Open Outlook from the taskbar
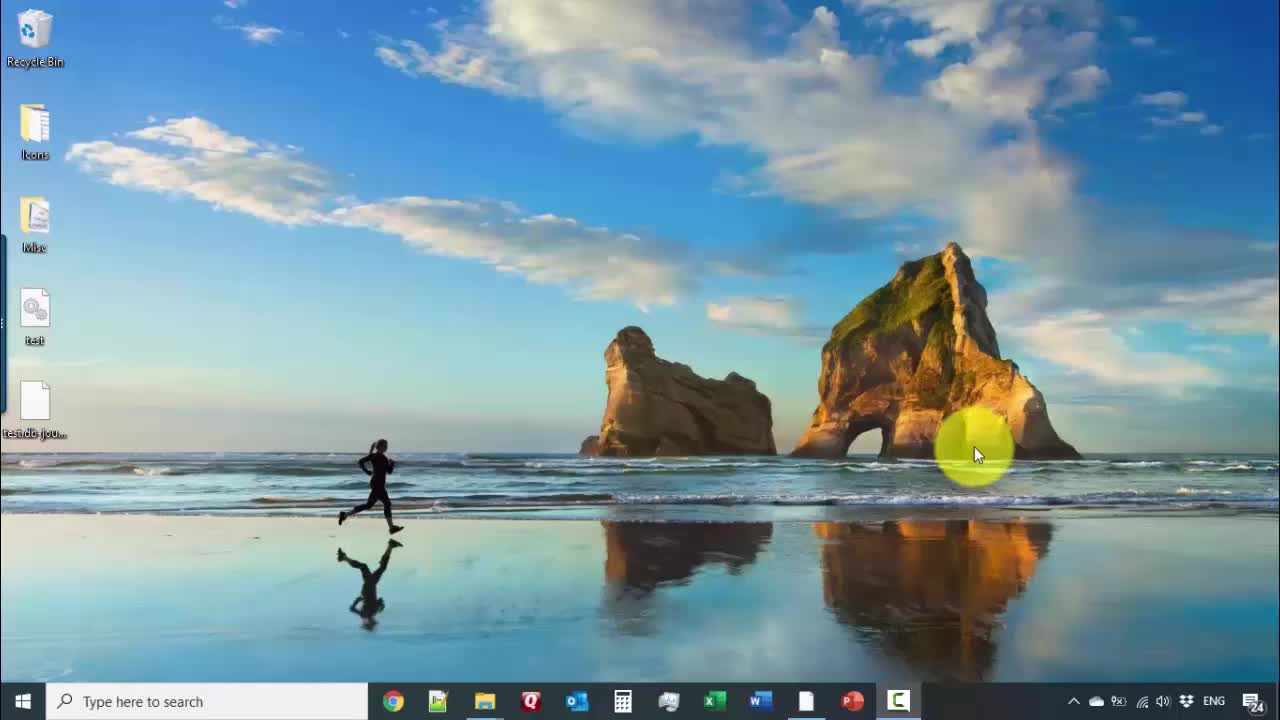 (577, 701)
